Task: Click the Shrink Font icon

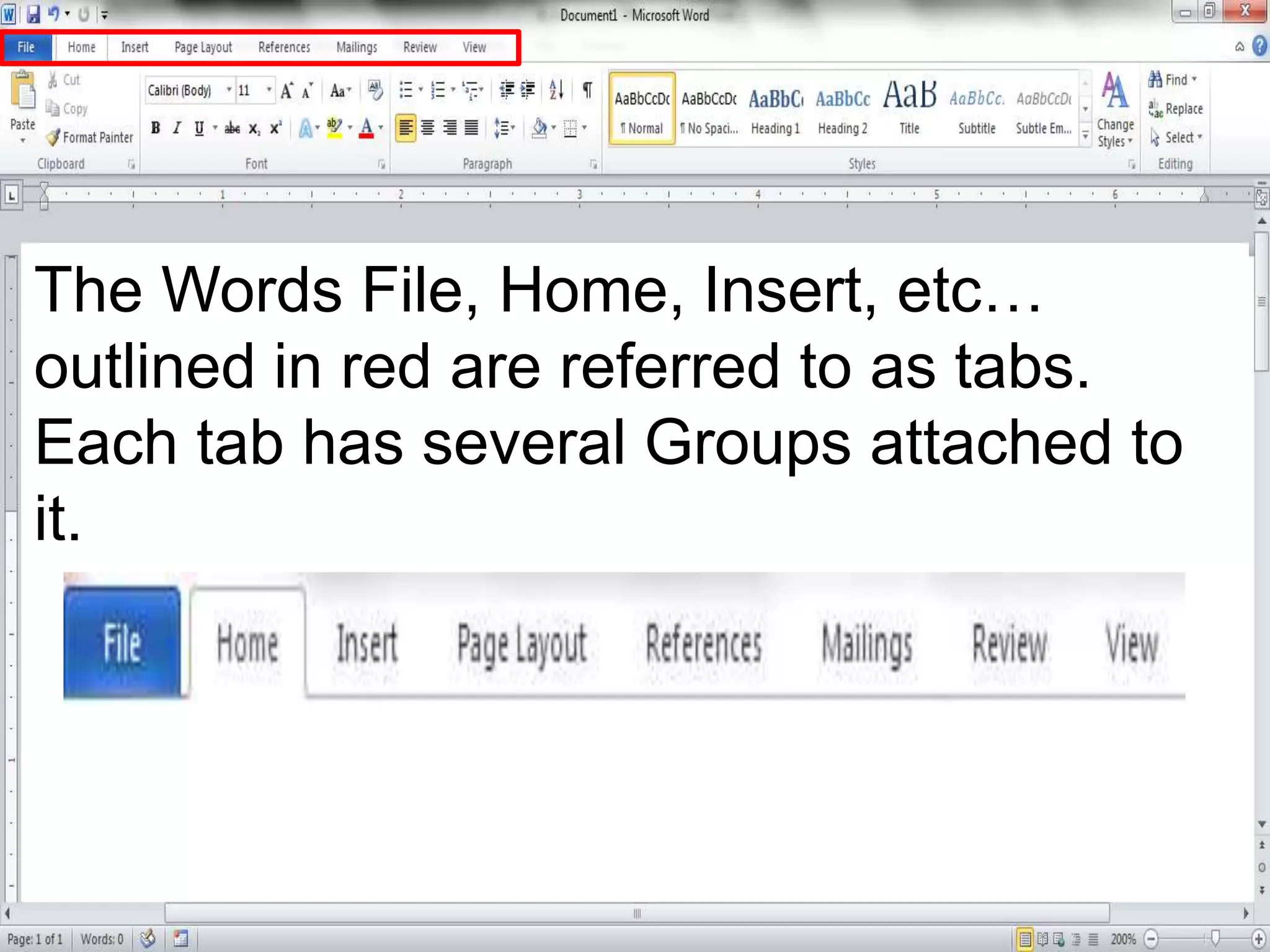Action: coord(308,90)
